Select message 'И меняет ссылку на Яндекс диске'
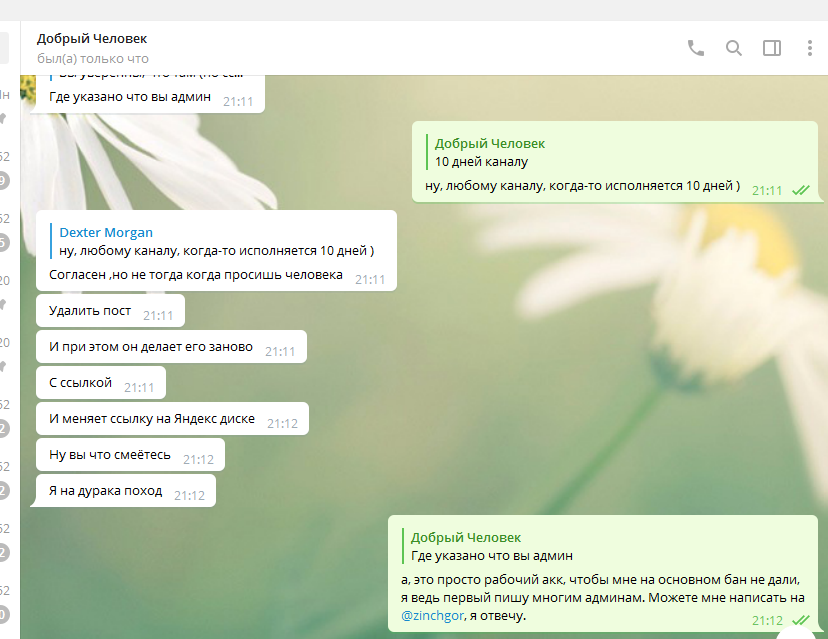Screen dimensions: 828x639 click(172, 419)
